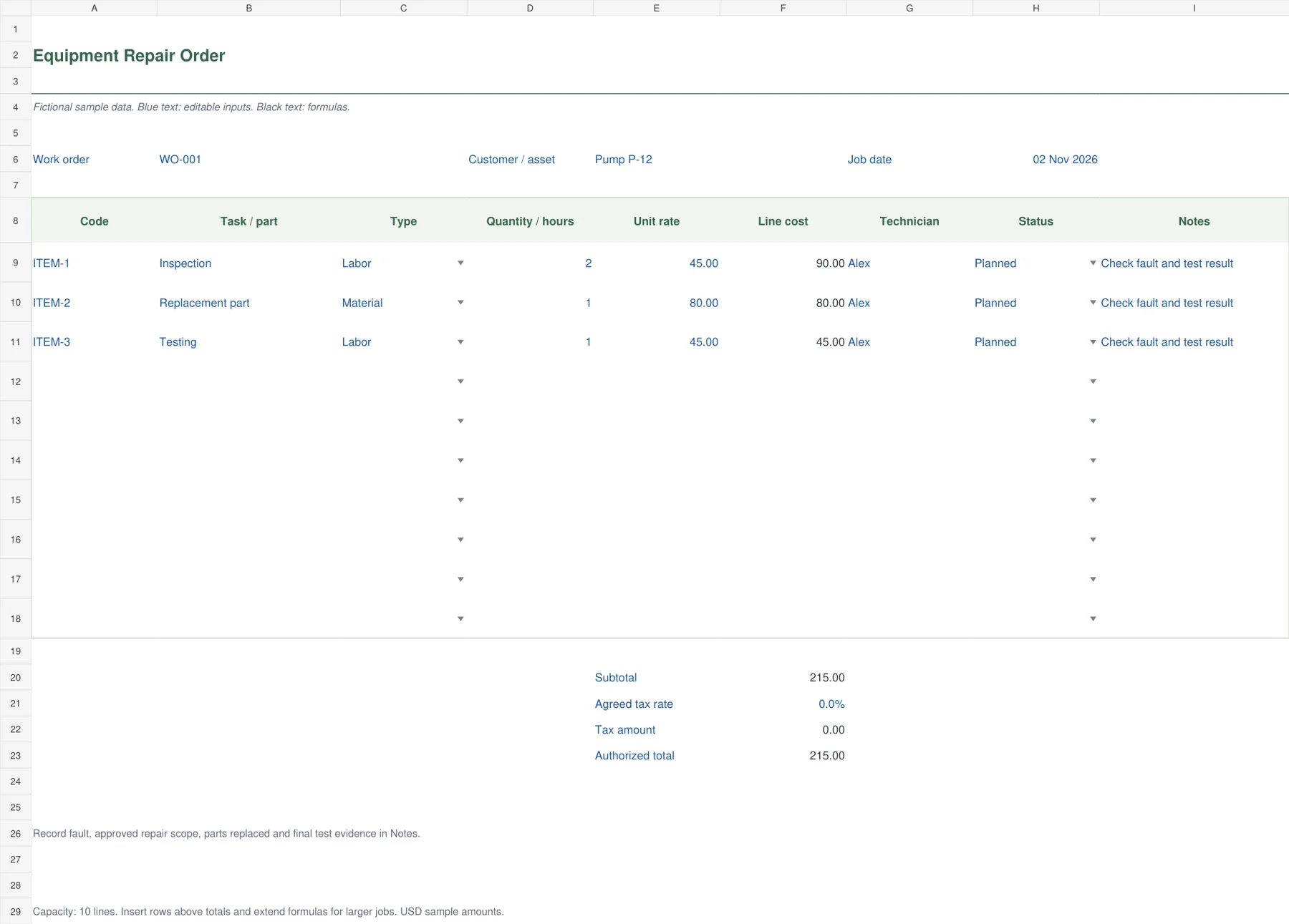
Task: Expand the Status dropdown in row 14
Action: [x=1093, y=461]
